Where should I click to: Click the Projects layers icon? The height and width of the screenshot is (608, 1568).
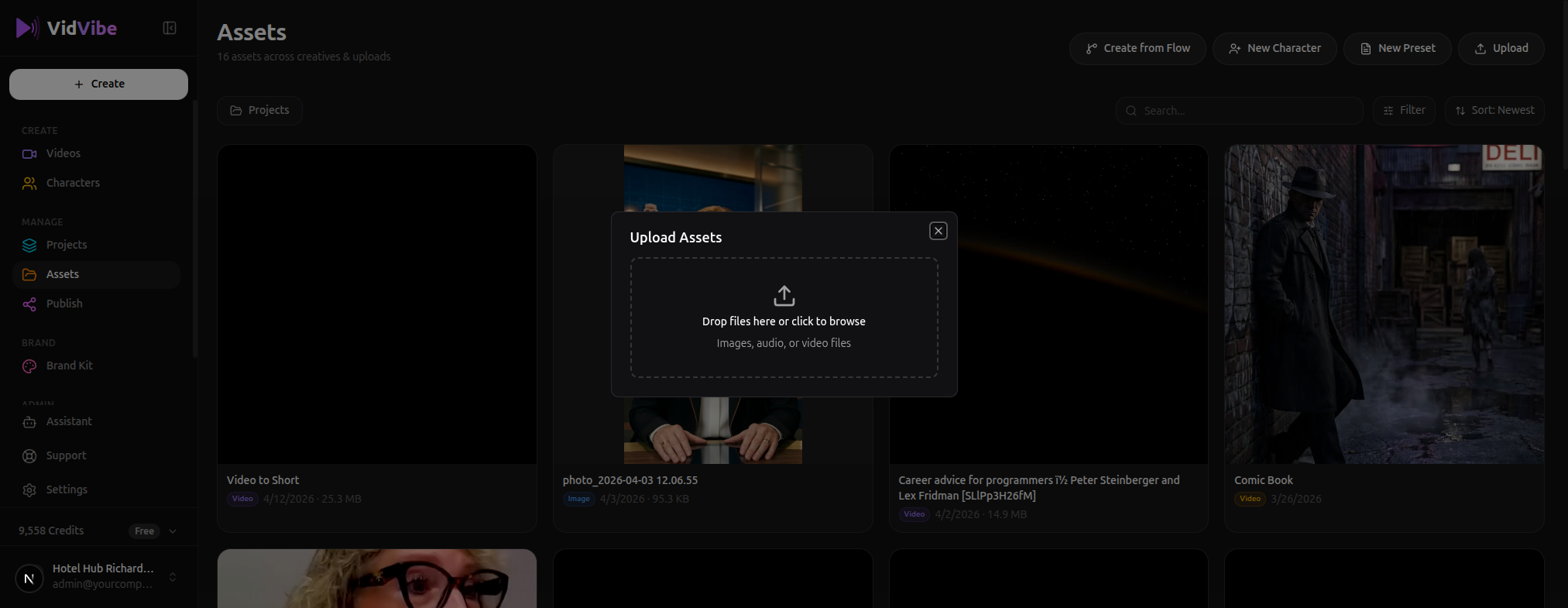pos(29,245)
